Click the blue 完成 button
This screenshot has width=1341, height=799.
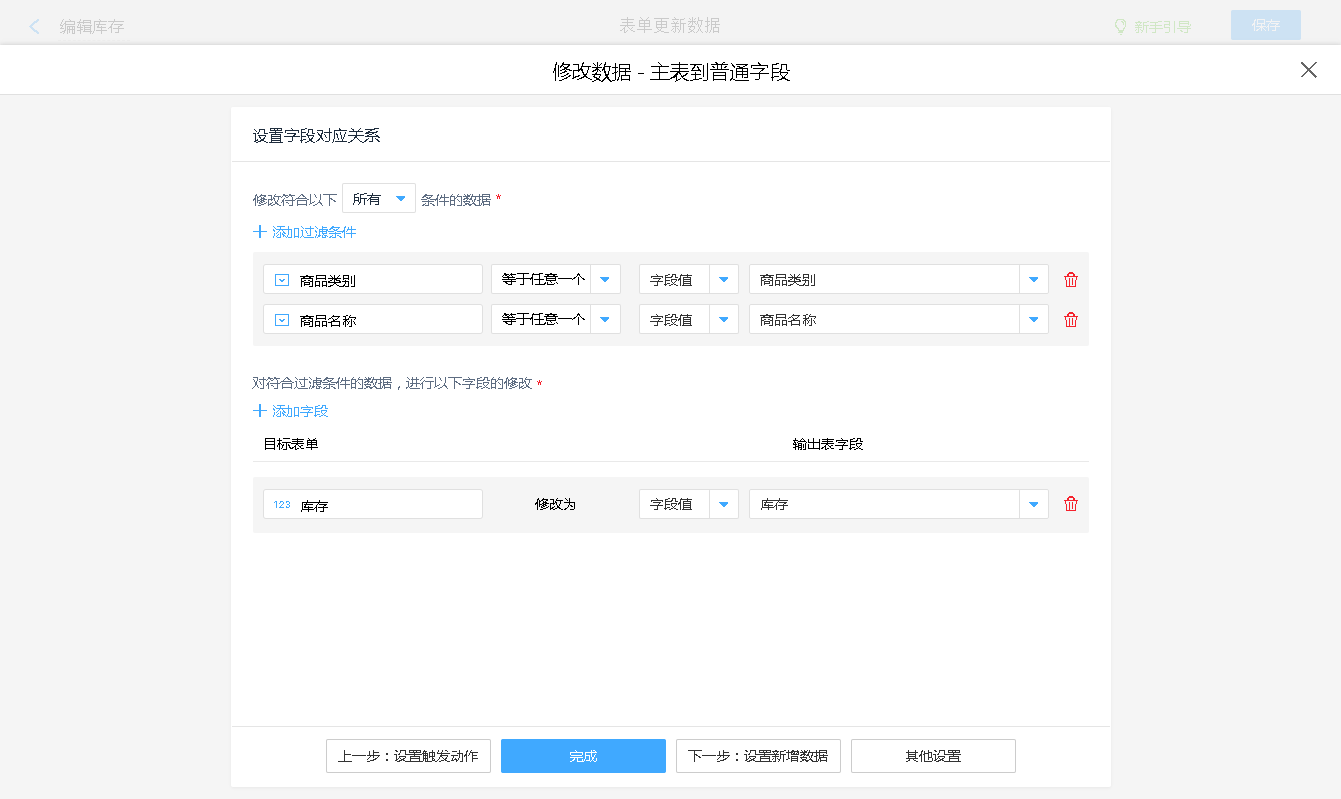coord(583,756)
